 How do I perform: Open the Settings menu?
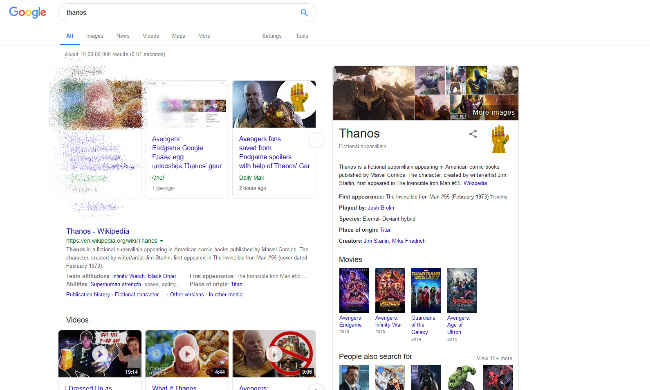[x=272, y=36]
